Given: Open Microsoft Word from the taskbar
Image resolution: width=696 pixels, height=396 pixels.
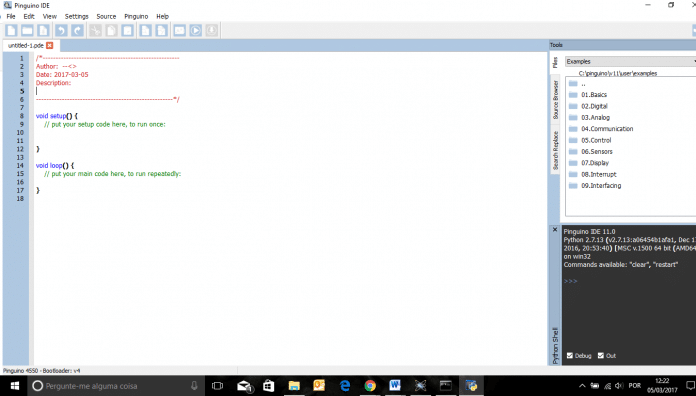Looking at the screenshot, I should (395, 386).
